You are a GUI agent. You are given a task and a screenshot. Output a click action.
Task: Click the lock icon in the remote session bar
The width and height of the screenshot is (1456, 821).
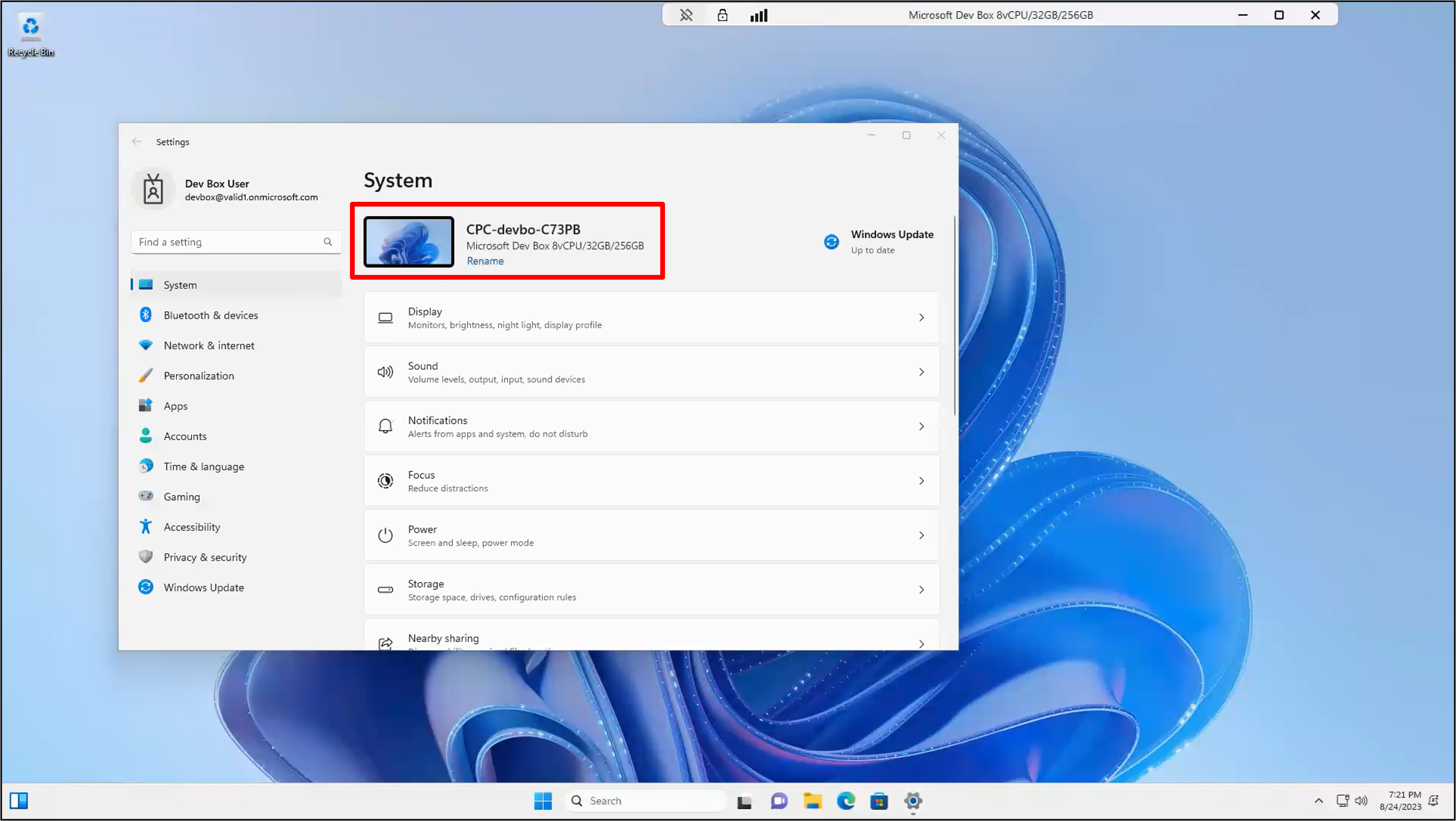pos(722,15)
